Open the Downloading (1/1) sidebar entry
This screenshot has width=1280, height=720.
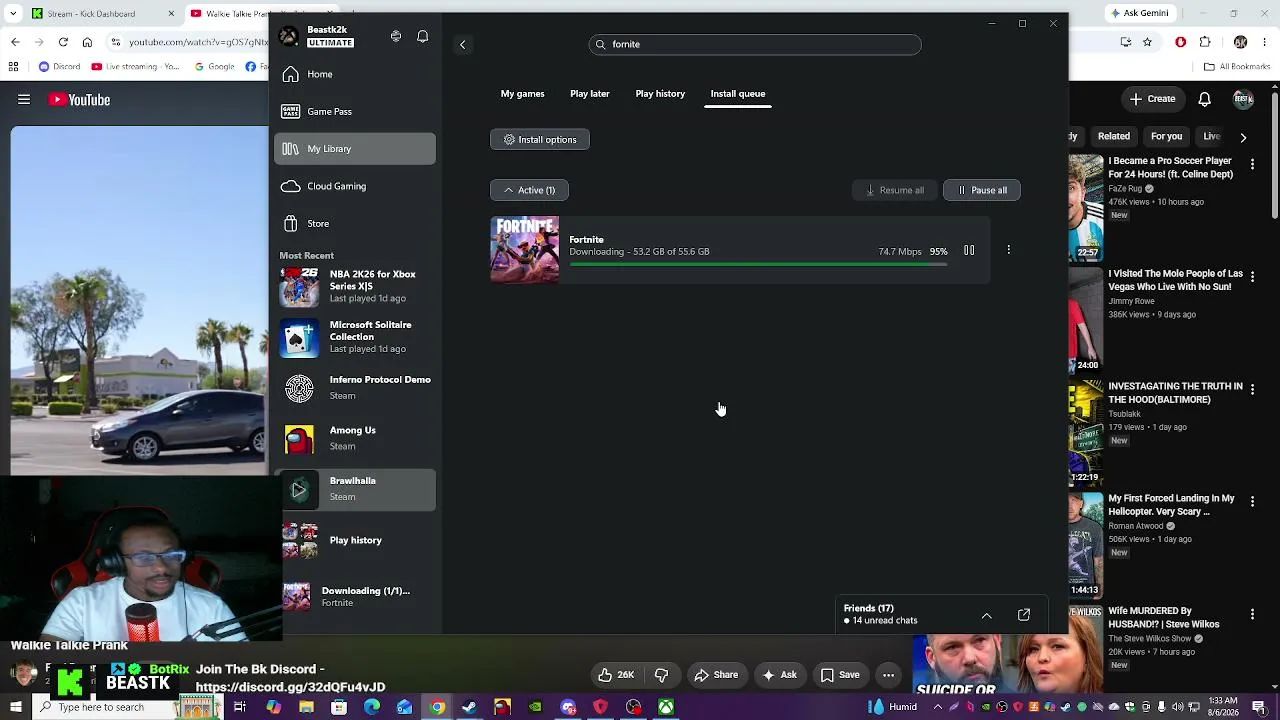pos(357,596)
